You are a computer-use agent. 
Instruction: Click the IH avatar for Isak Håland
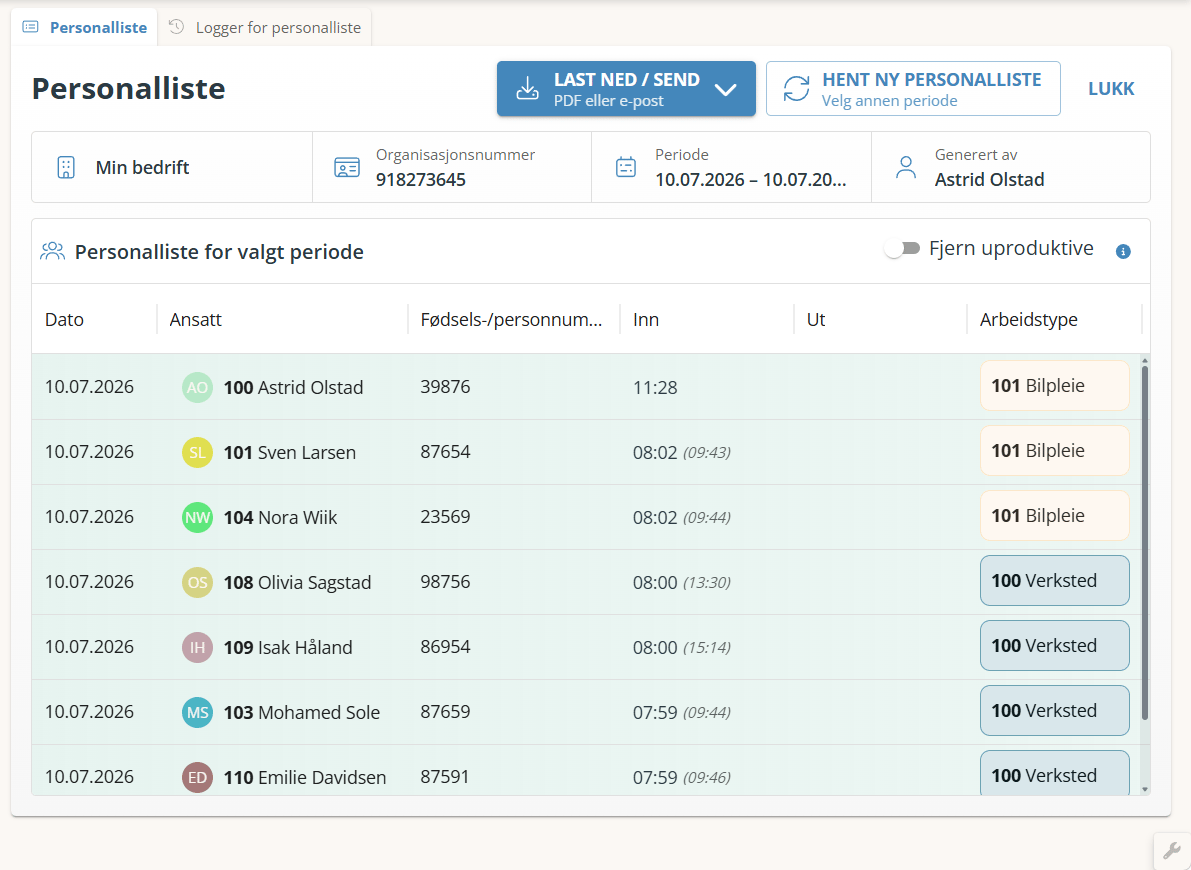197,648
